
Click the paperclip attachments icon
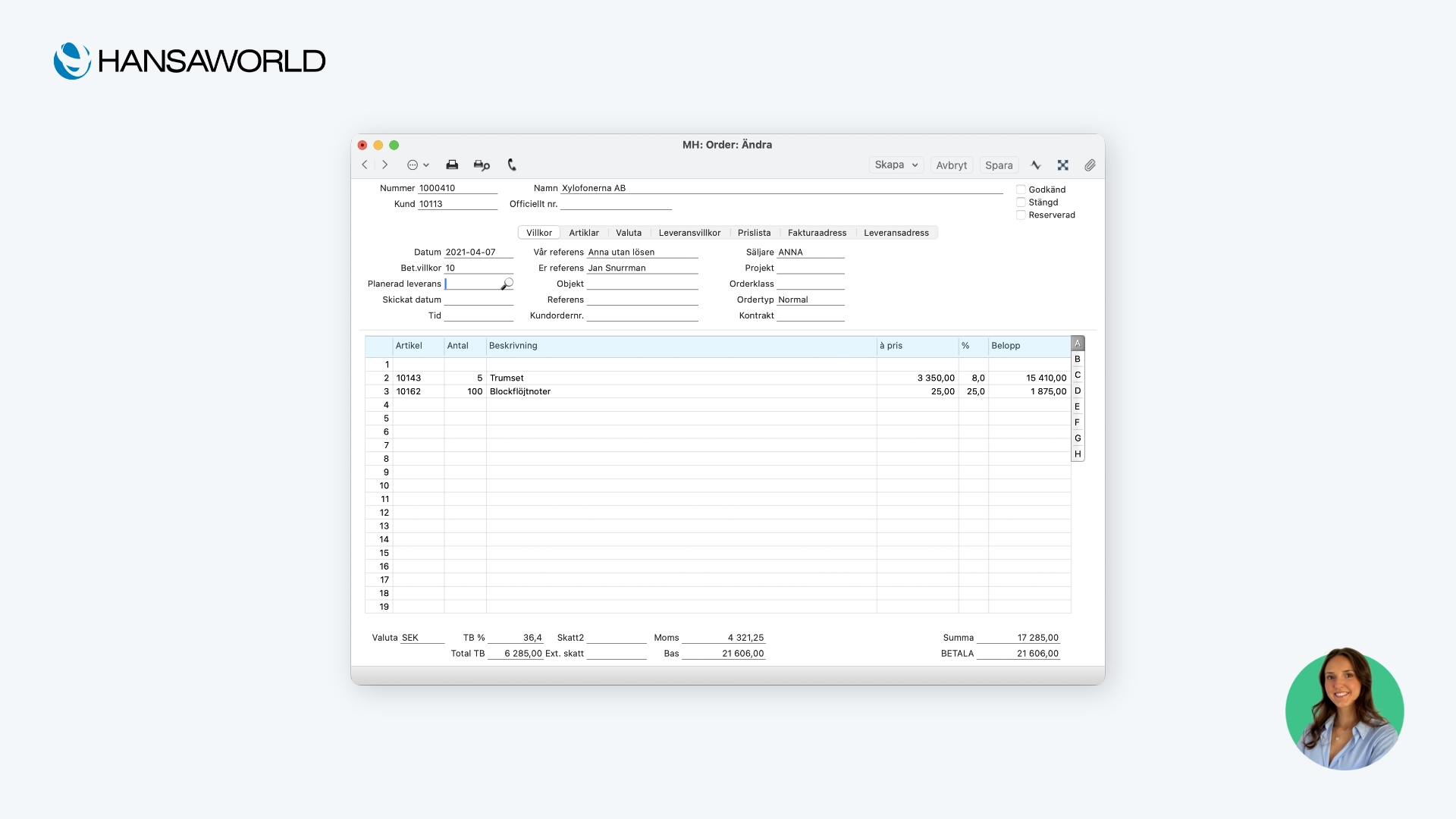click(1090, 165)
